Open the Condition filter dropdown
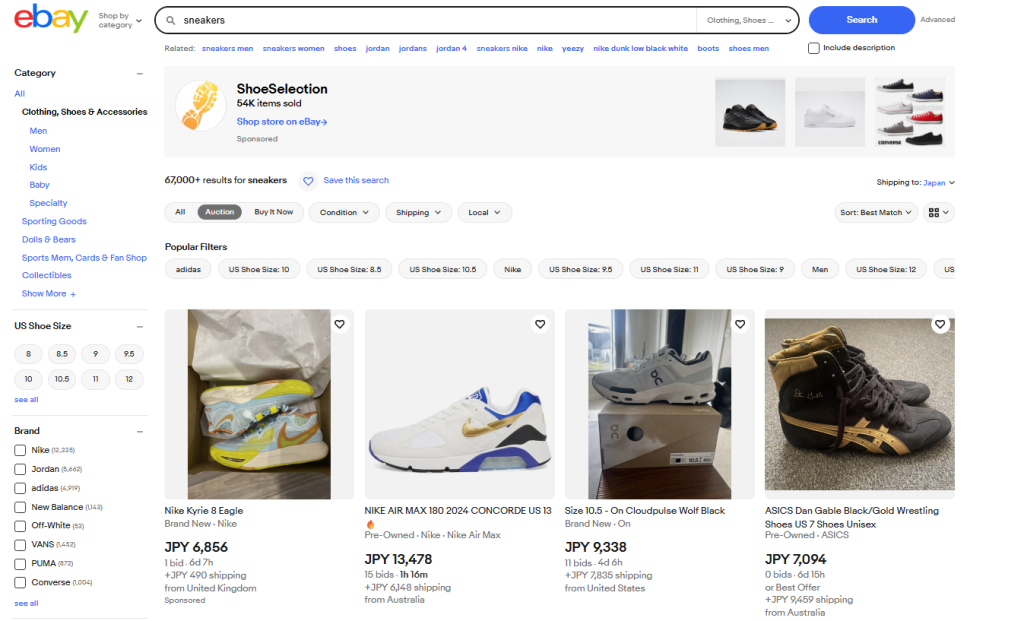The width and height of the screenshot is (1024, 621). pos(344,212)
